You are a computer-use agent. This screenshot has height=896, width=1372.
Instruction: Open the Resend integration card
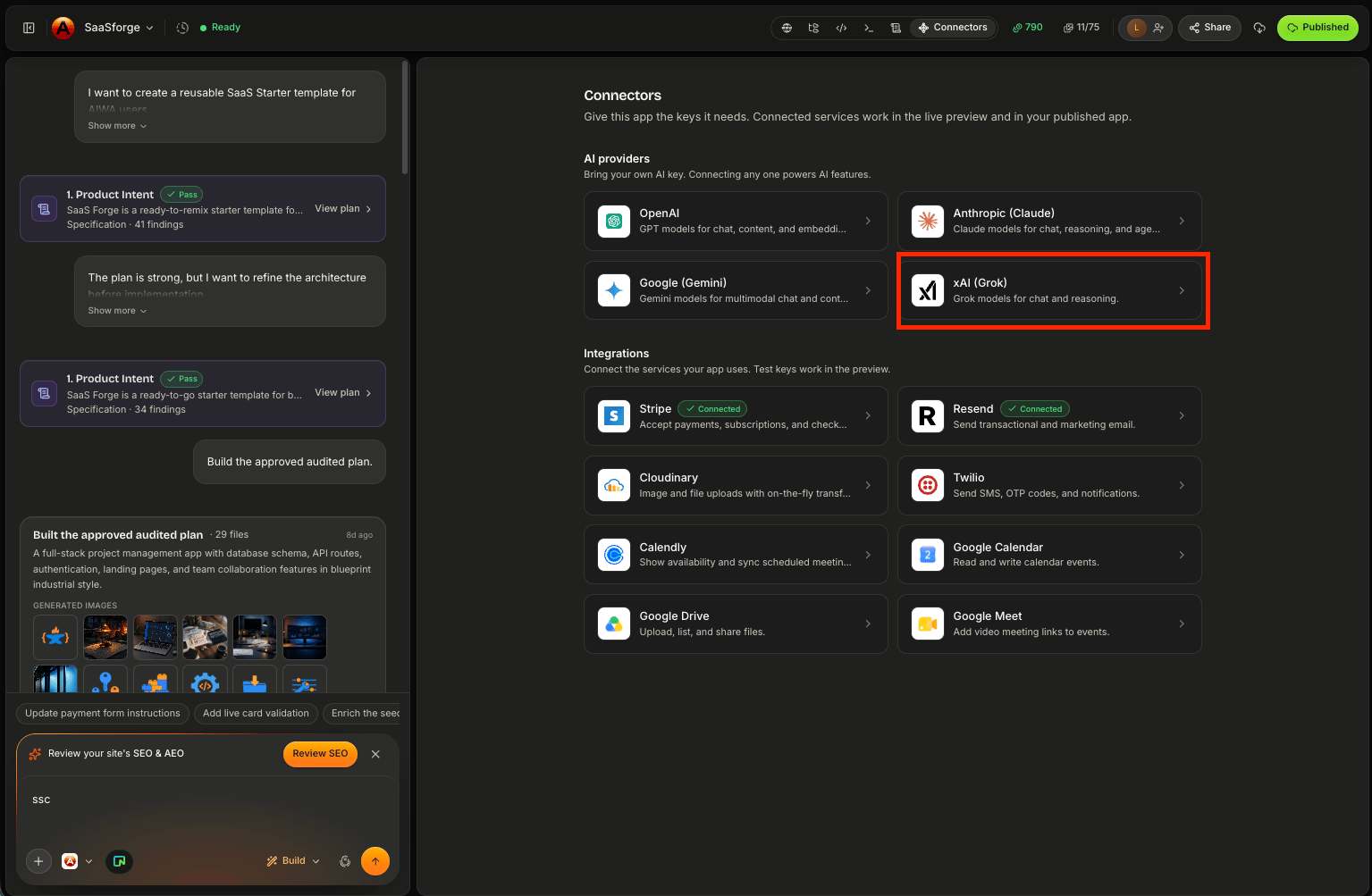pyautogui.click(x=1049, y=416)
